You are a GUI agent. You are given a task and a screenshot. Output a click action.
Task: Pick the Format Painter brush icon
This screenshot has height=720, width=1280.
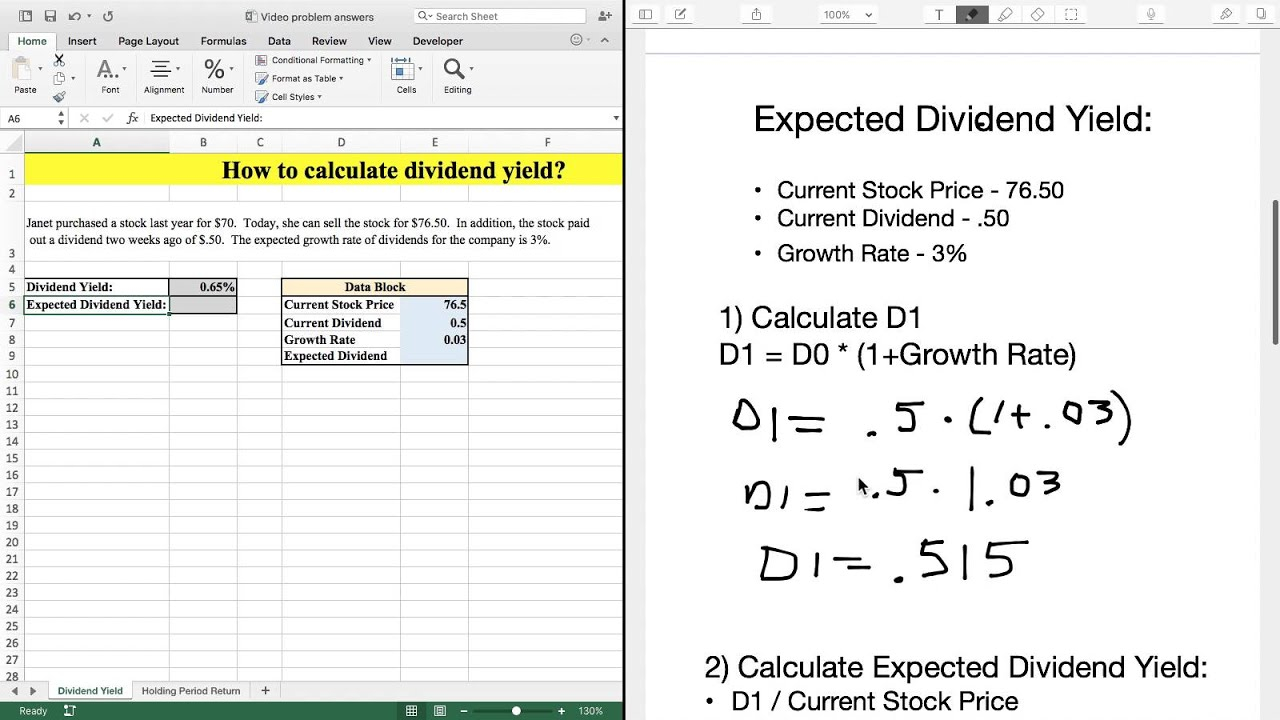[x=59, y=96]
